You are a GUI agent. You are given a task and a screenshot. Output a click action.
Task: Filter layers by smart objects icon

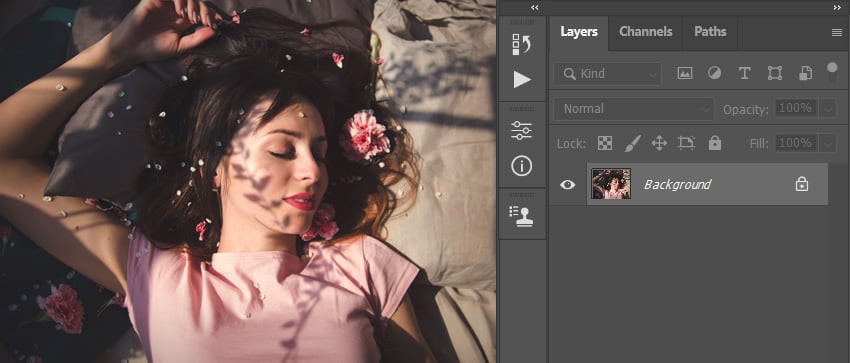click(805, 73)
